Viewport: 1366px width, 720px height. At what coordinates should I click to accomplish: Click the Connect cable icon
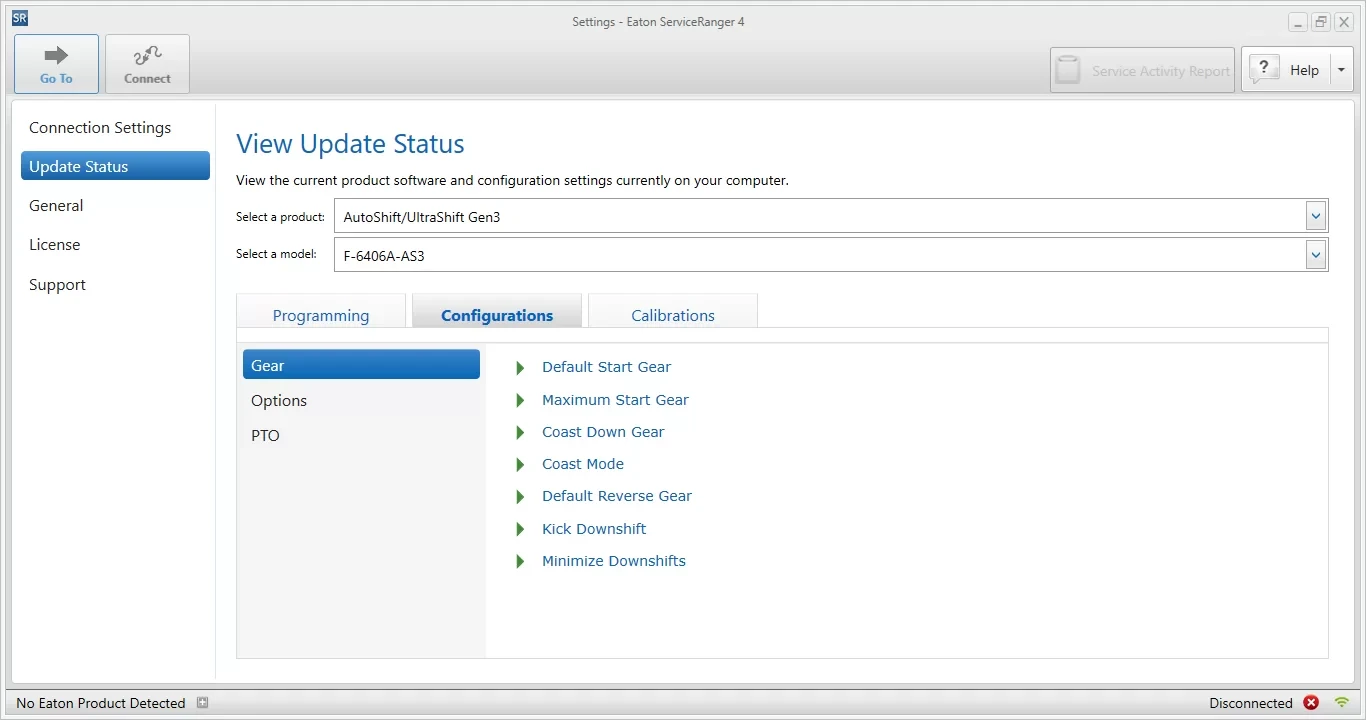(x=147, y=57)
